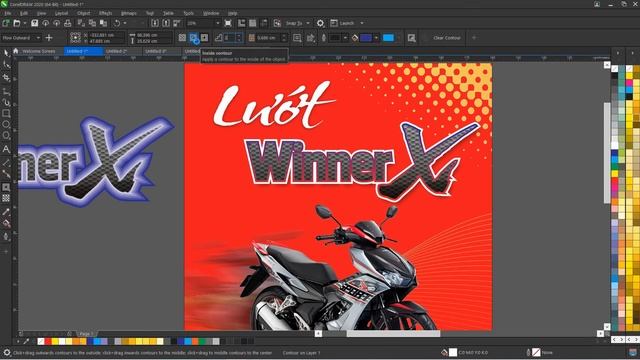640x360 pixels.
Task: Click the Export icon in the toolbar
Action: (166, 23)
